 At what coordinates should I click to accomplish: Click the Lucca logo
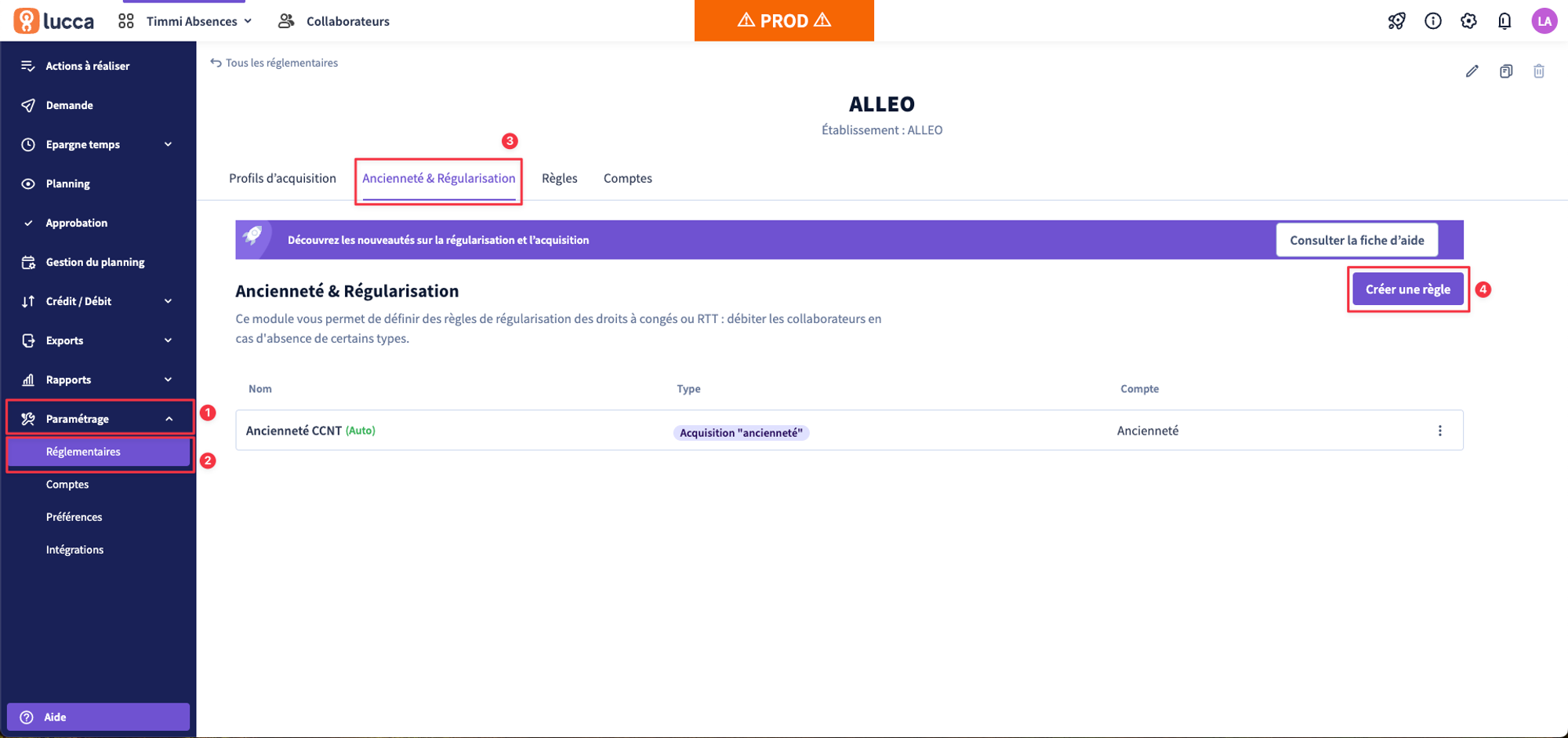(x=54, y=21)
